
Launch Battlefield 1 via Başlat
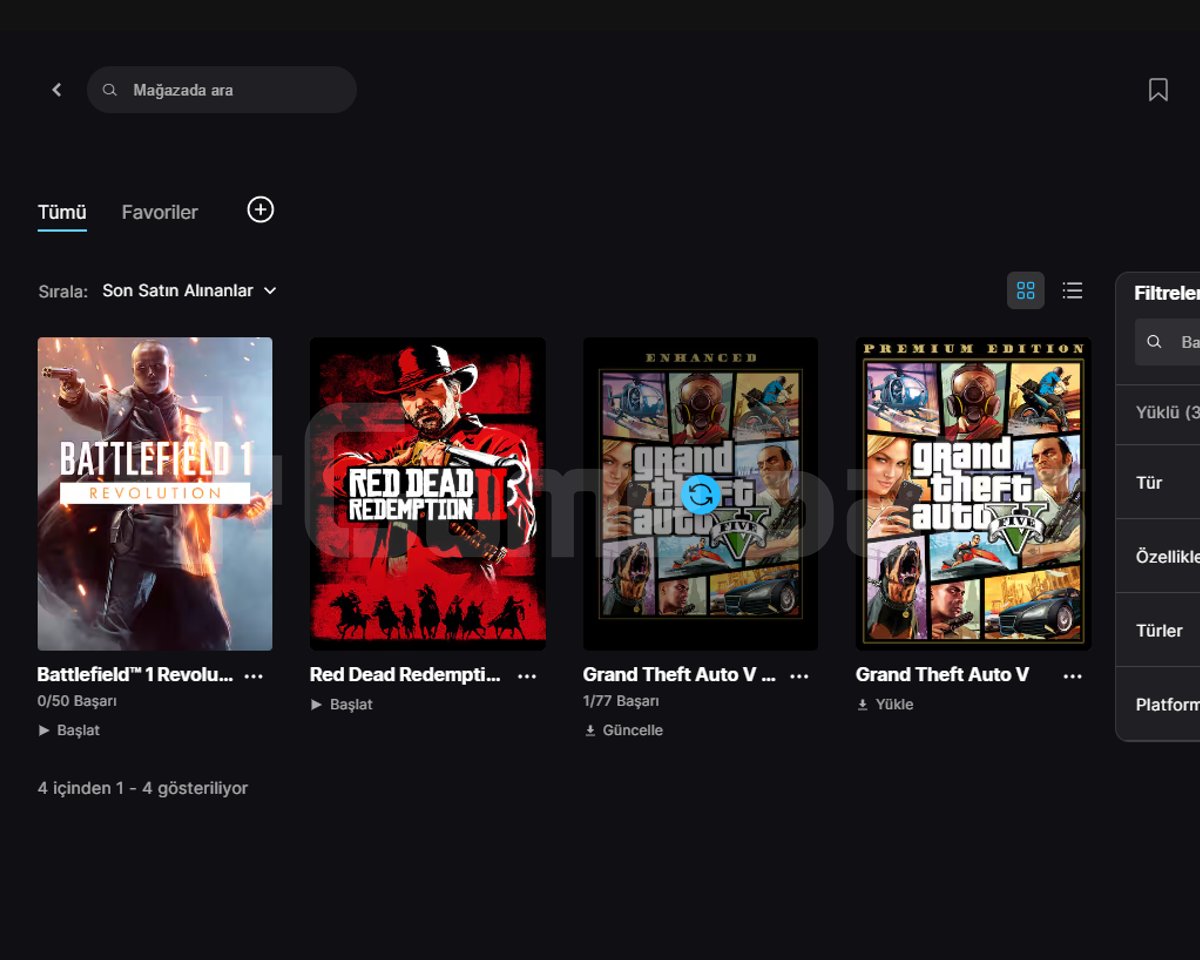tap(69, 731)
